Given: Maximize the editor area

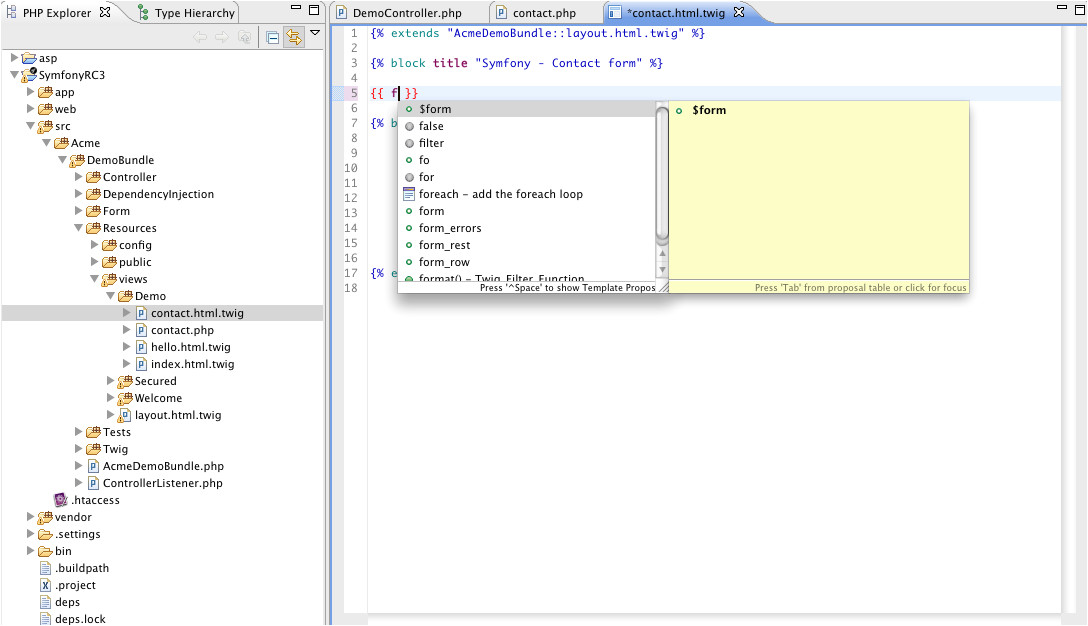Looking at the screenshot, I should 1080,9.
